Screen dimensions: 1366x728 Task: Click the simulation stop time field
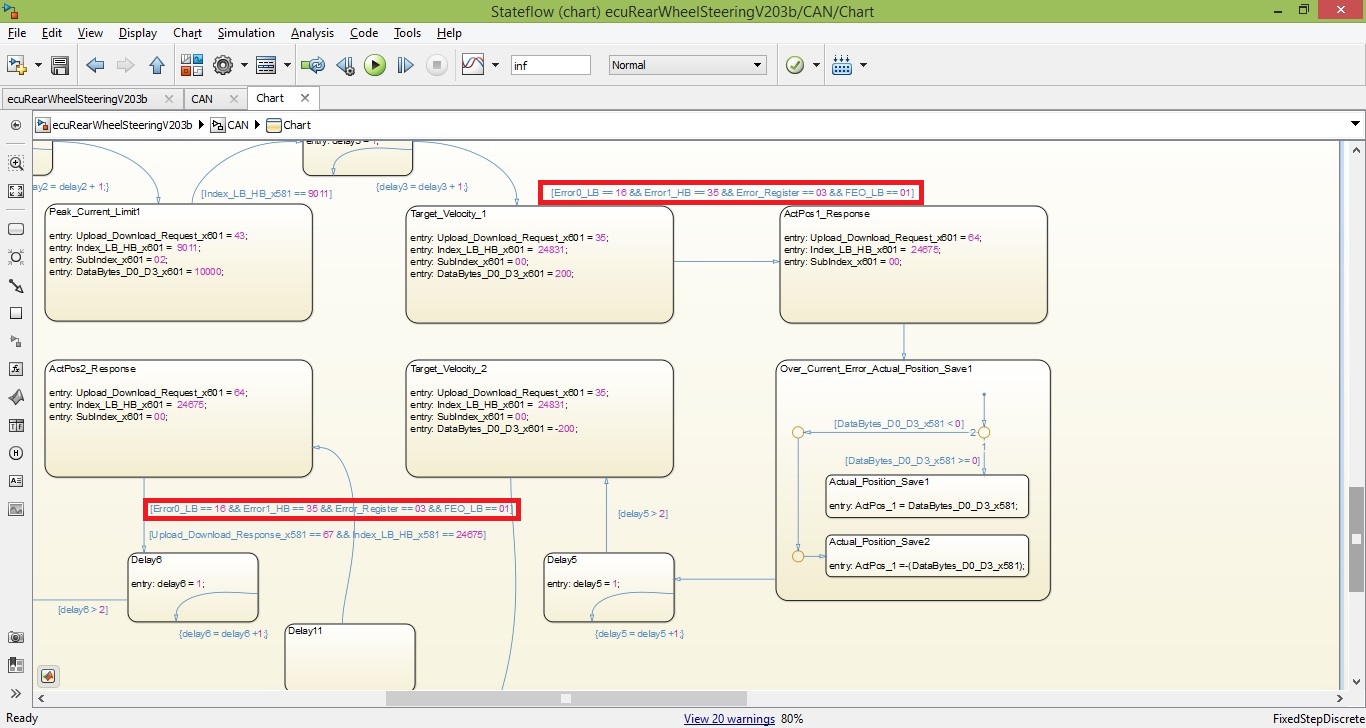550,65
